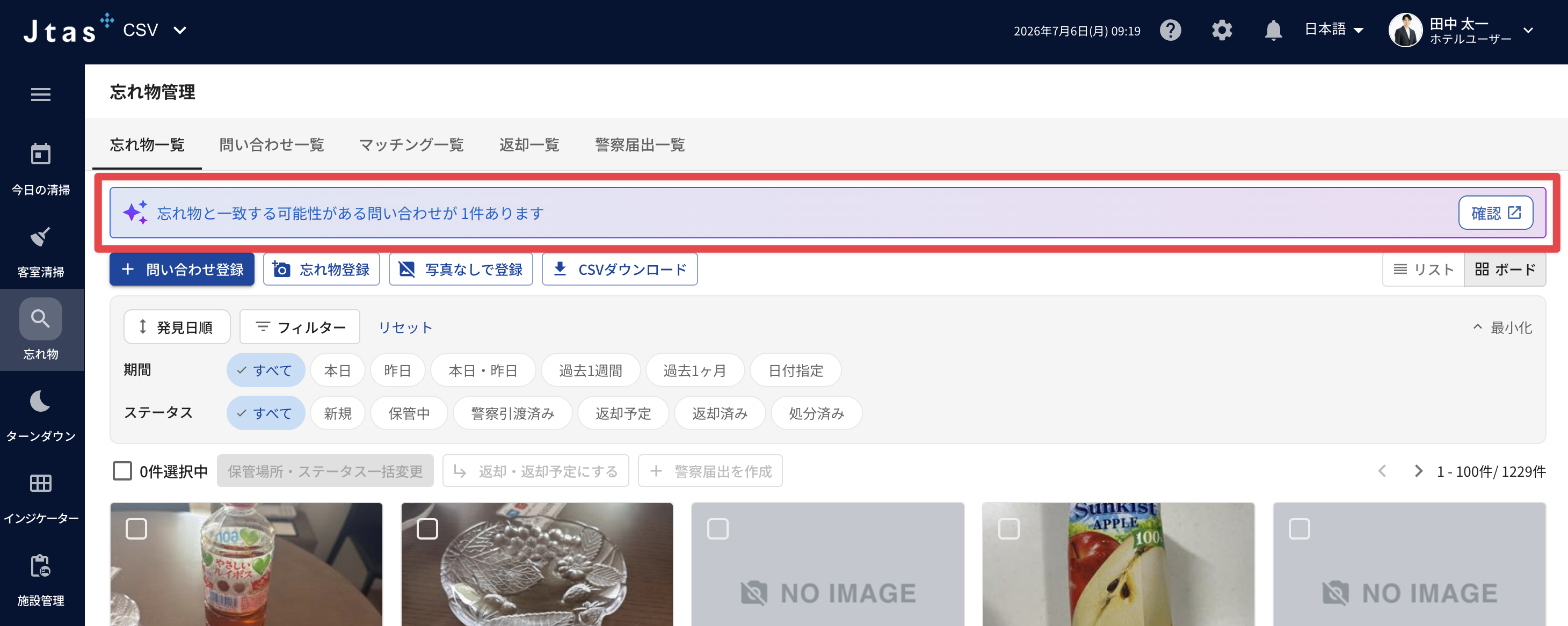1568x626 pixels.
Task: Open インジケーター in the sidebar
Action: [x=41, y=497]
